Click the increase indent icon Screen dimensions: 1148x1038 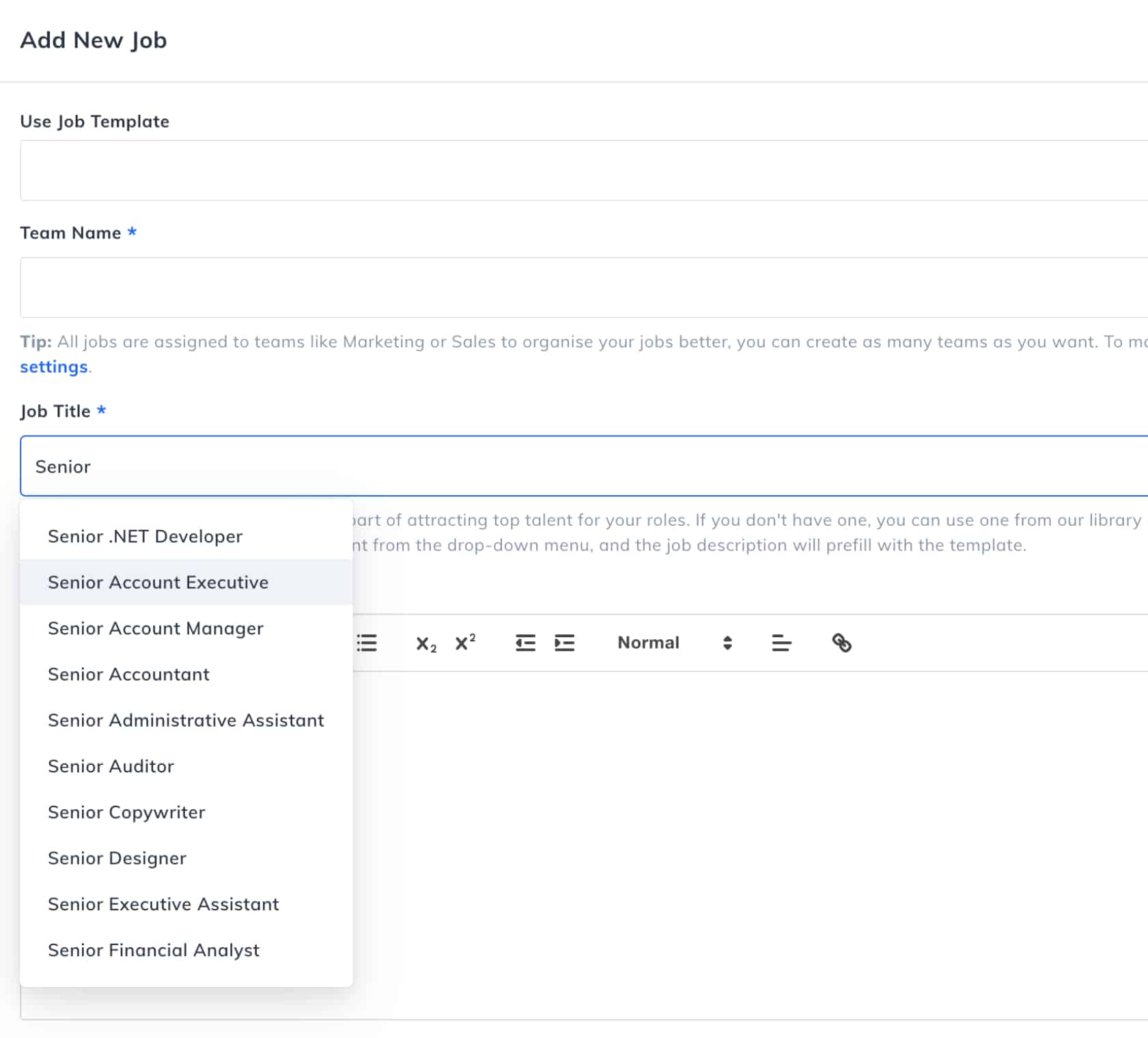(x=564, y=643)
